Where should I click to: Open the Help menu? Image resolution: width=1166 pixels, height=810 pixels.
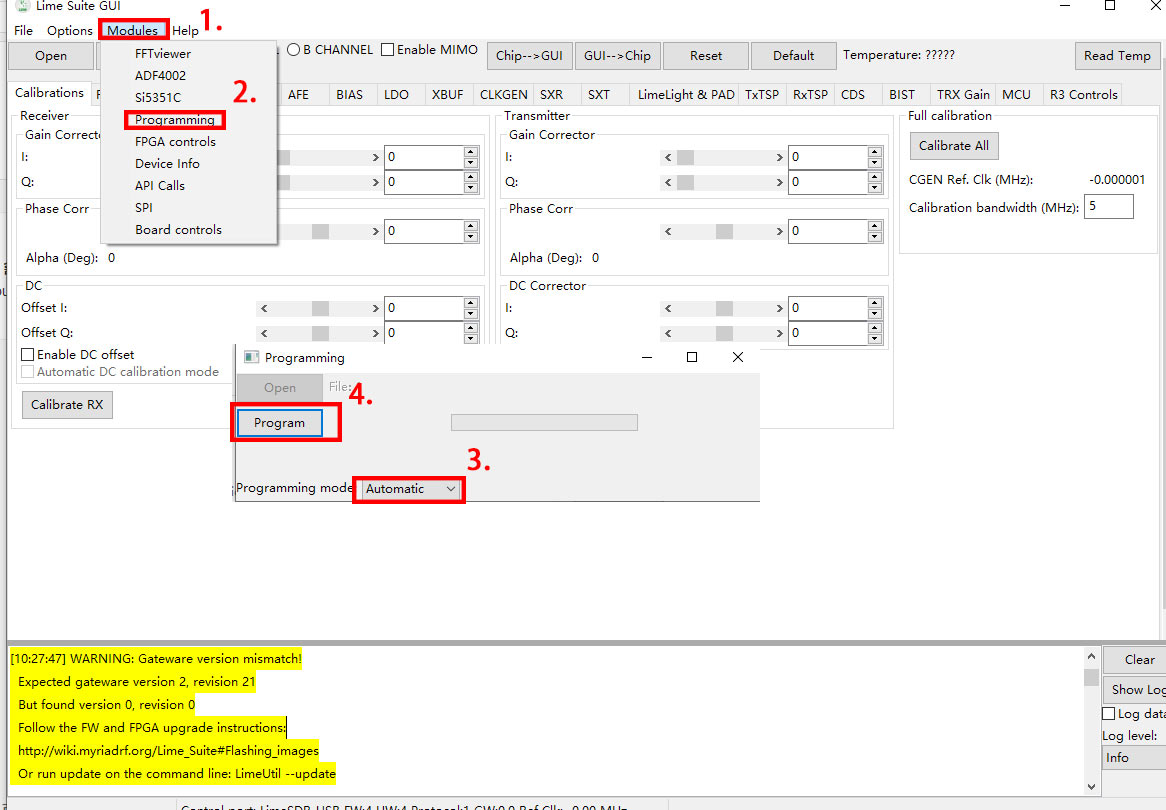click(185, 30)
